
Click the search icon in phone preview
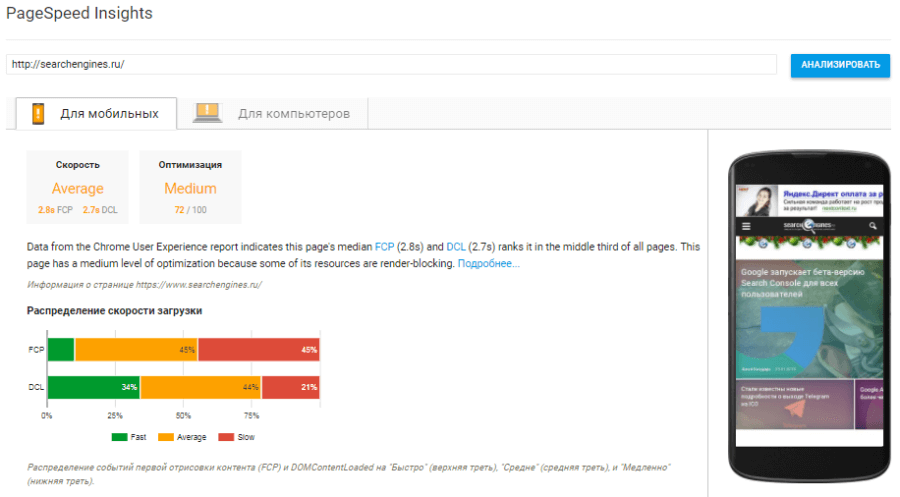[x=872, y=226]
